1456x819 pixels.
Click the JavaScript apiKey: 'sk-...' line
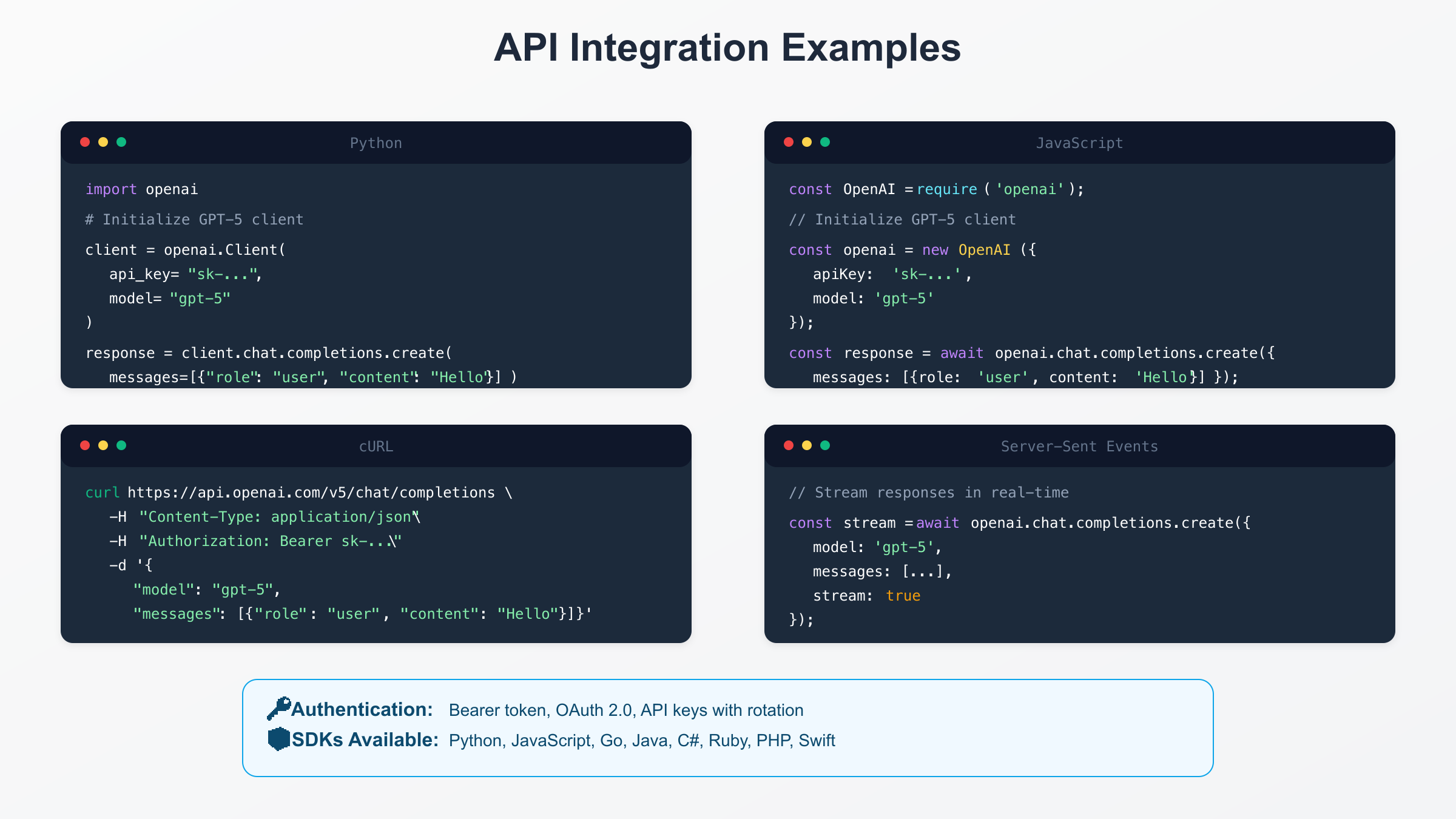(x=892, y=274)
